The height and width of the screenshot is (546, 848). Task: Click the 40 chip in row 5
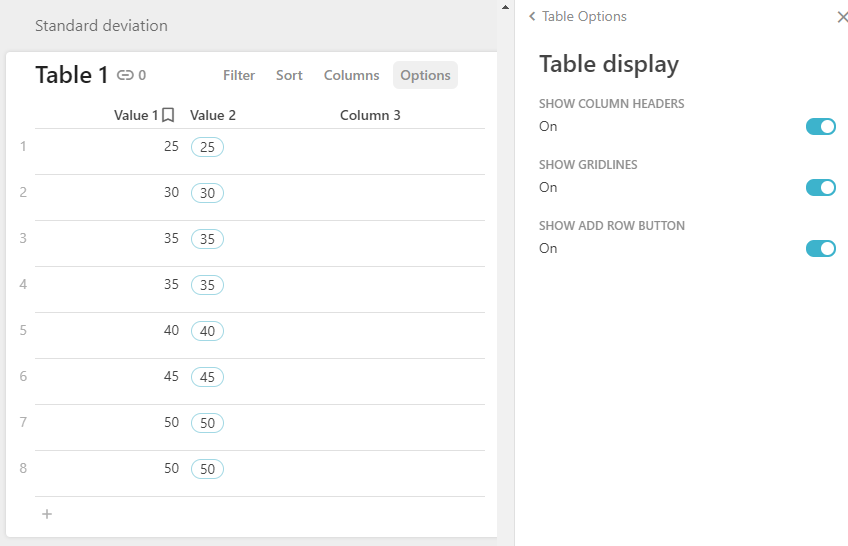click(207, 331)
